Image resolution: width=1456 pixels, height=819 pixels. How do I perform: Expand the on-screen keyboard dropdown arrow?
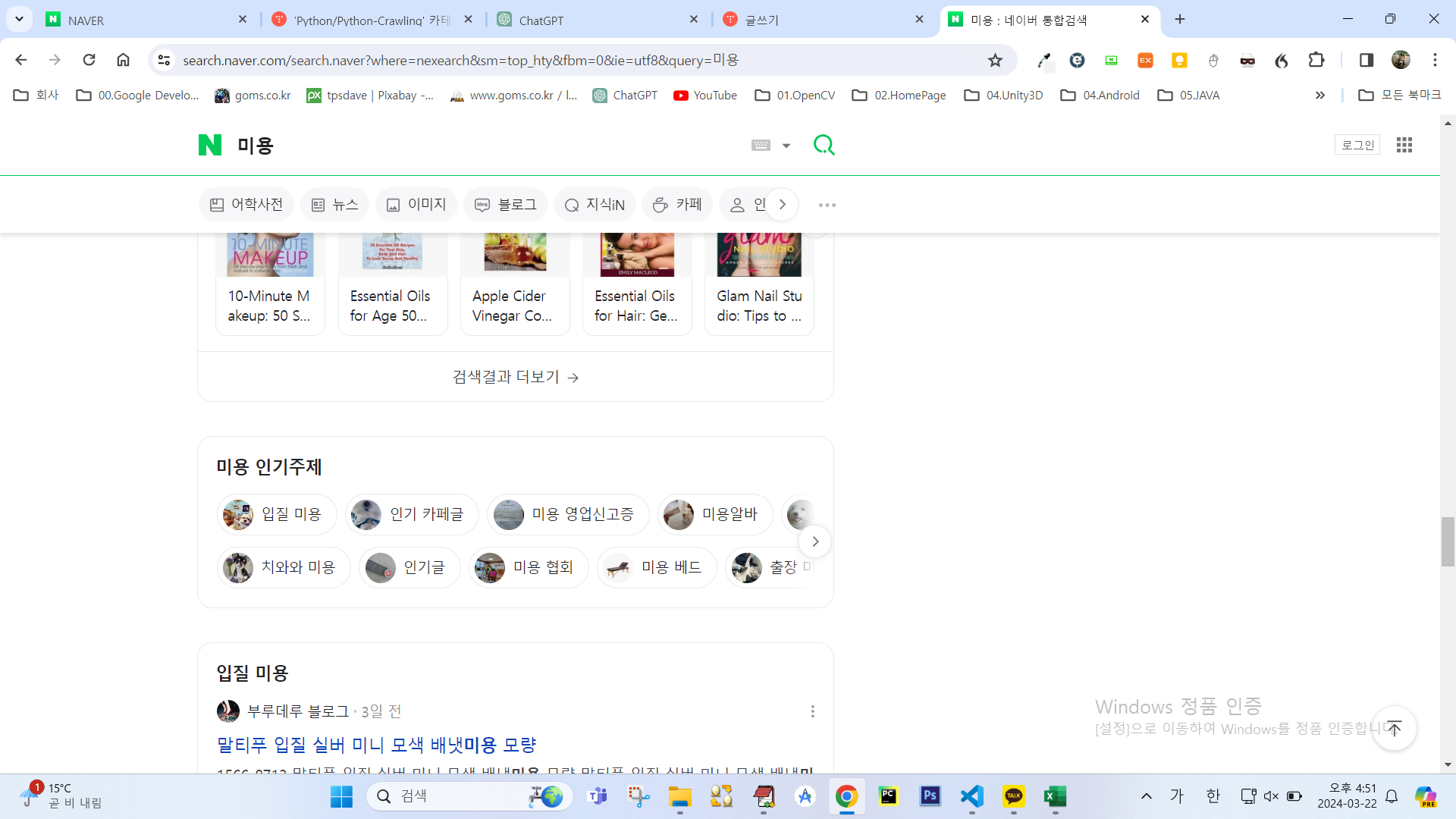click(x=786, y=146)
